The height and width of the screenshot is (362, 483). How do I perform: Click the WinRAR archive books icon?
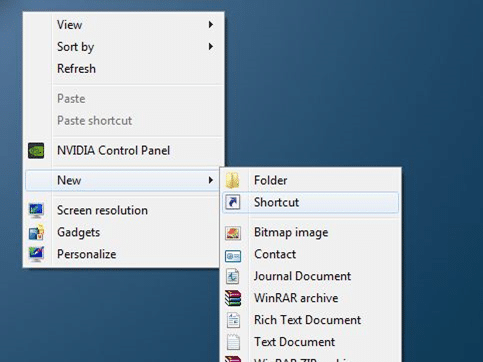[233, 298]
